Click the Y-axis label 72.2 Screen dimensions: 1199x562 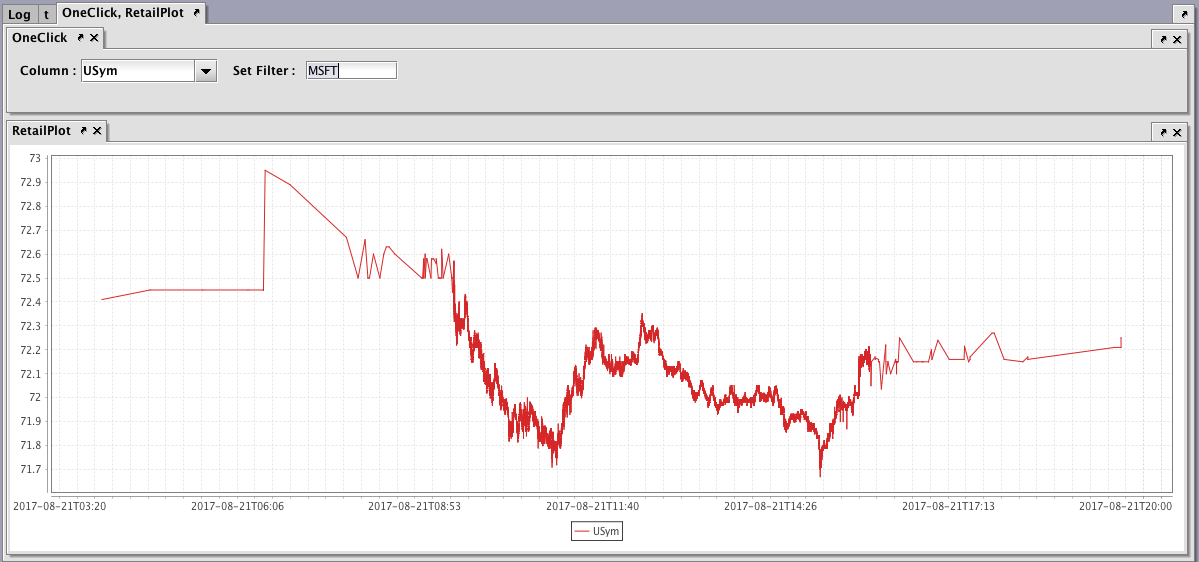[29, 349]
